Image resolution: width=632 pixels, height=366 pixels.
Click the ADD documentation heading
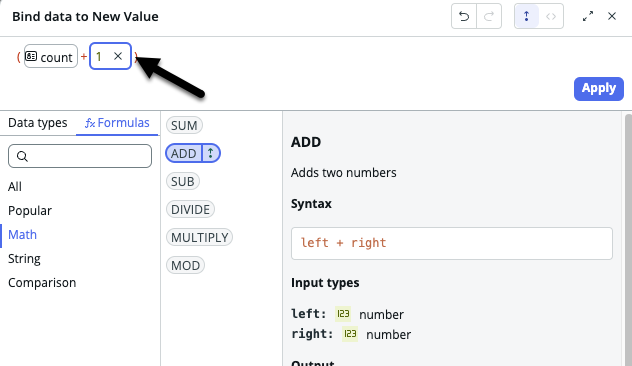(306, 142)
